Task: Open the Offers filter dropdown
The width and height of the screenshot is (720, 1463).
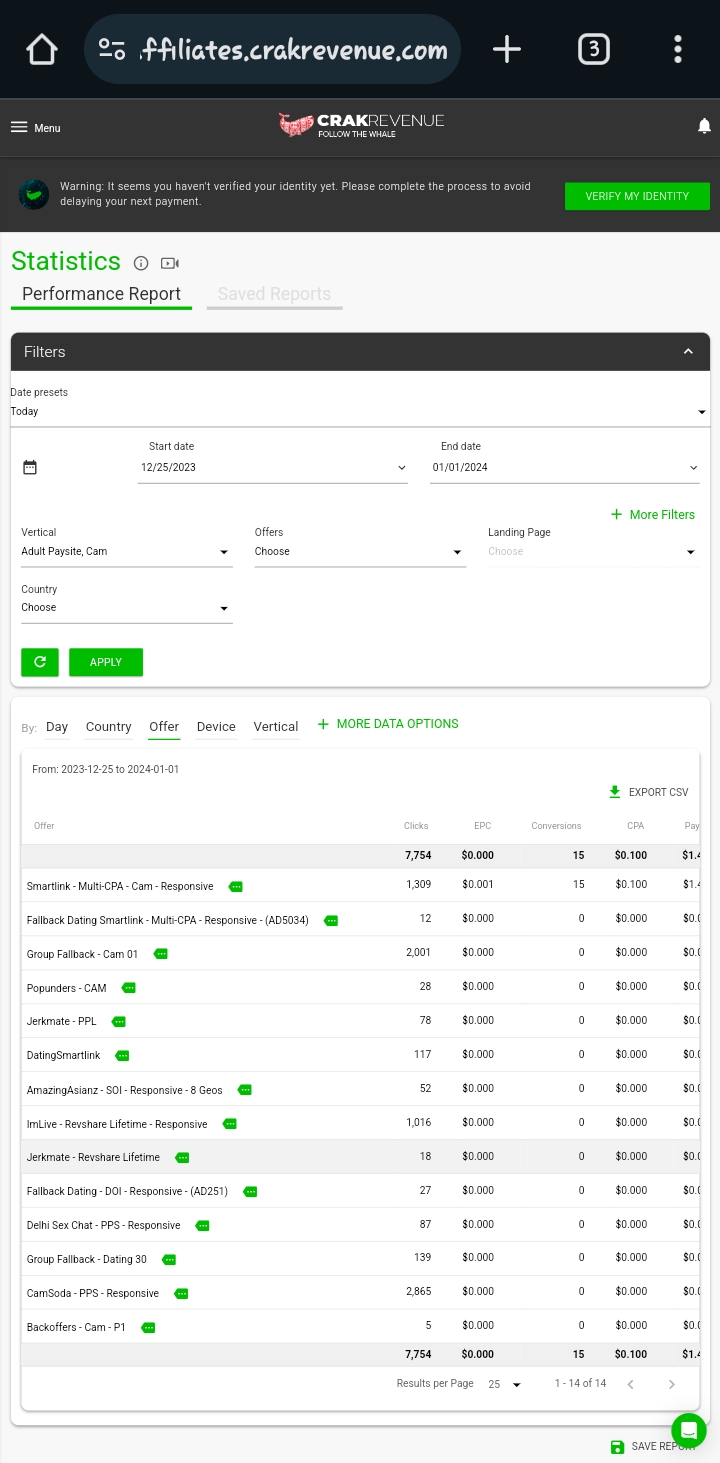Action: 360,552
